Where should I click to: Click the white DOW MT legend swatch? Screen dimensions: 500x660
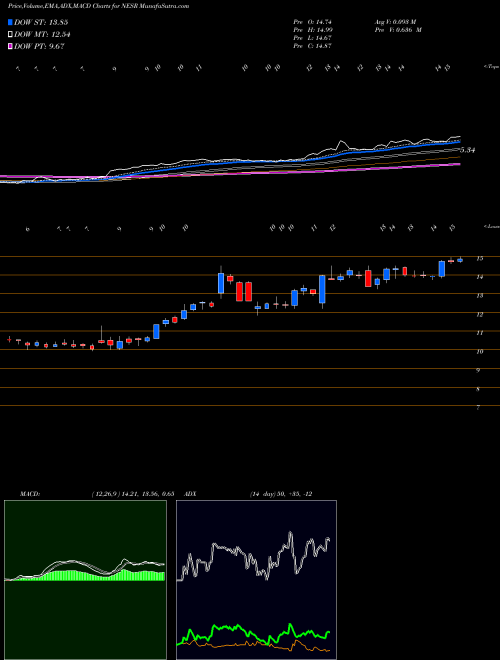click(10, 34)
